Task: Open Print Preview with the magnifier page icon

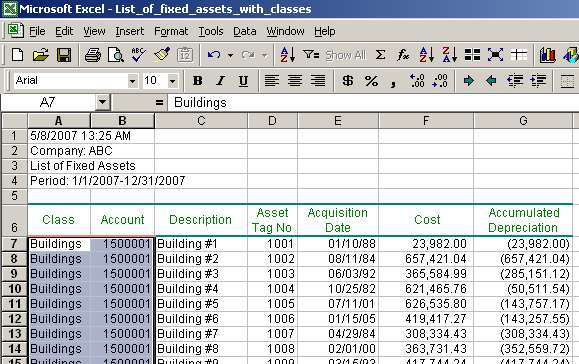Action: (116, 55)
